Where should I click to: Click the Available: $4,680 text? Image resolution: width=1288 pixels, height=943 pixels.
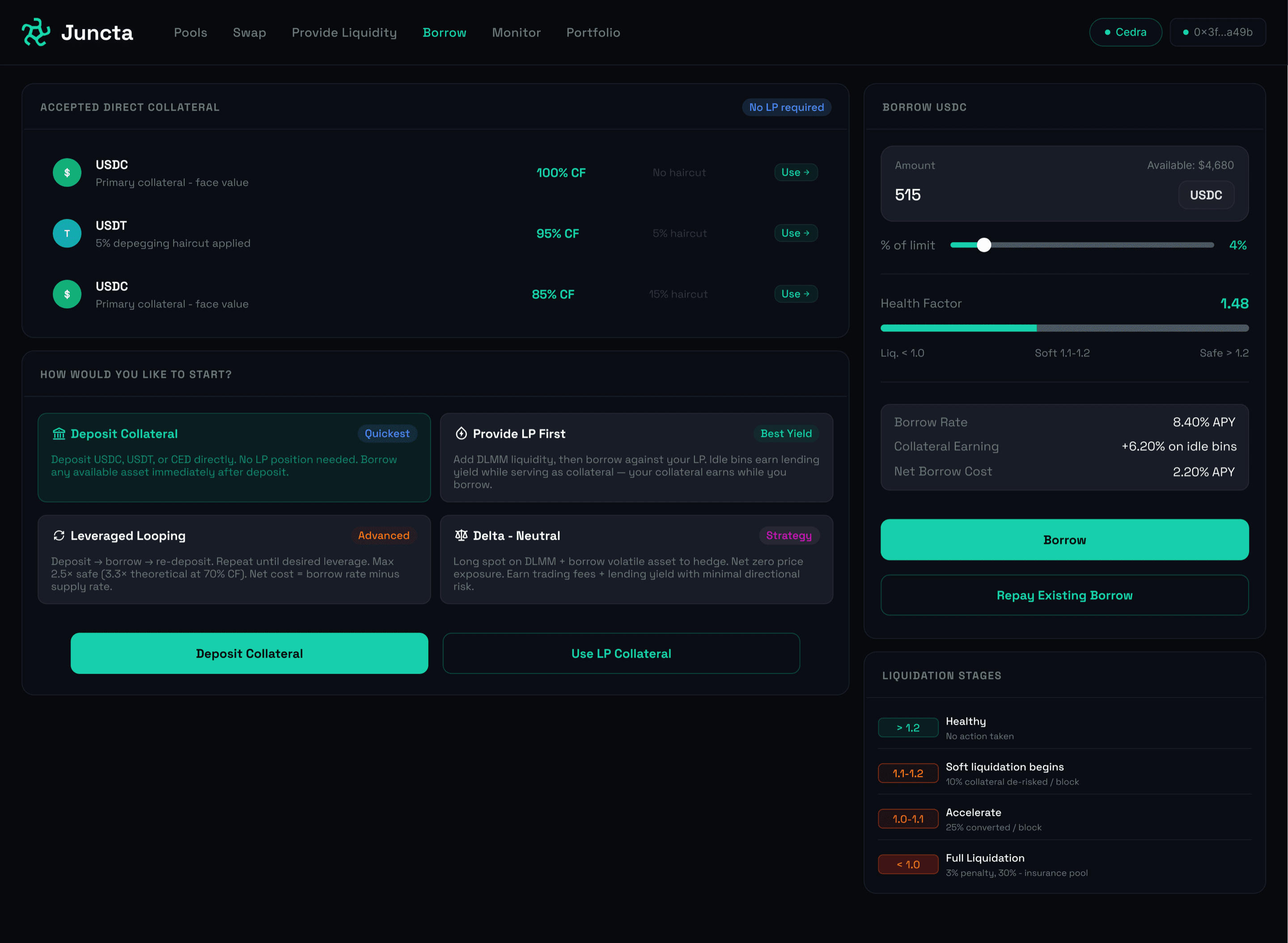(1191, 165)
